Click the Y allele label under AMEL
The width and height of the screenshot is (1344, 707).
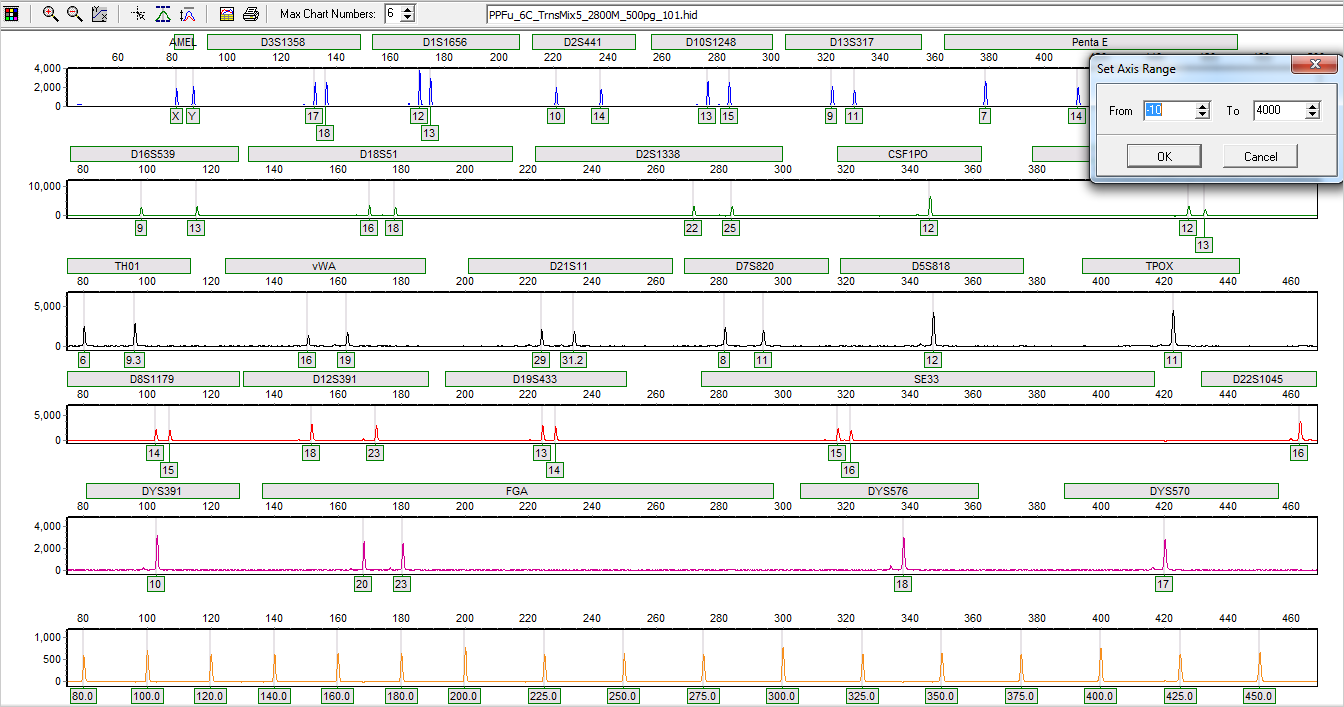(x=193, y=116)
